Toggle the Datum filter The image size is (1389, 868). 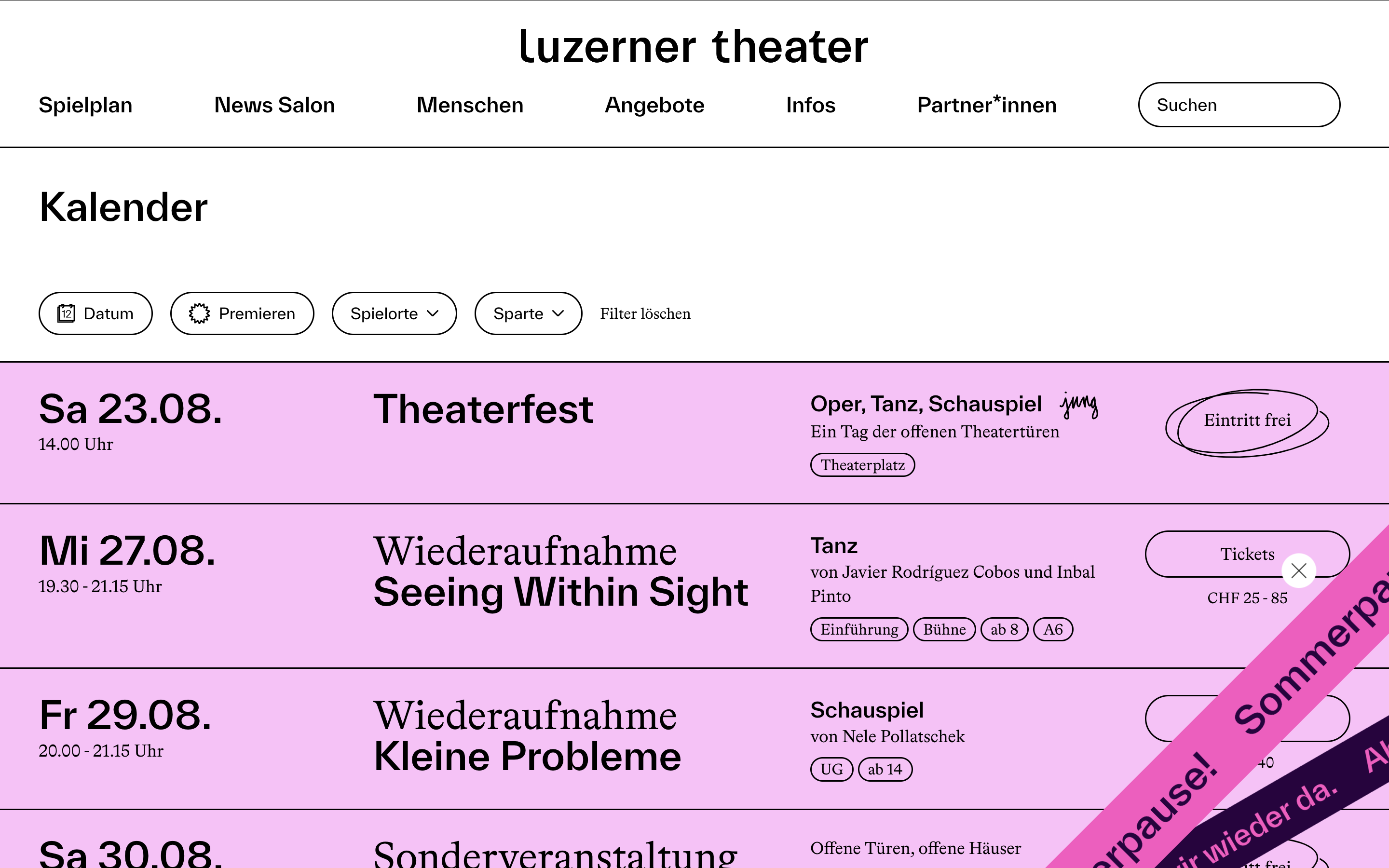pos(95,313)
